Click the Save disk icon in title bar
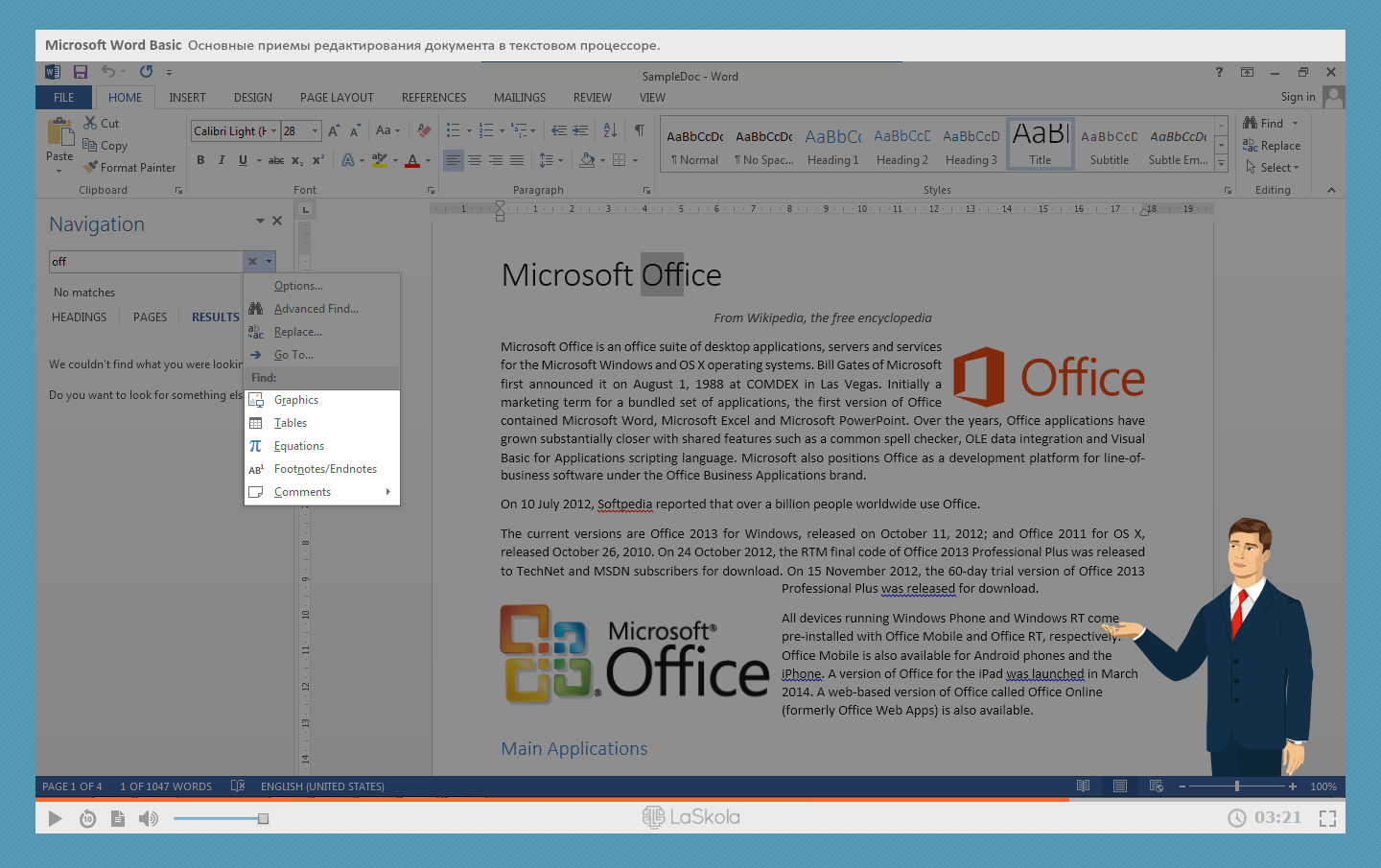 81,72
